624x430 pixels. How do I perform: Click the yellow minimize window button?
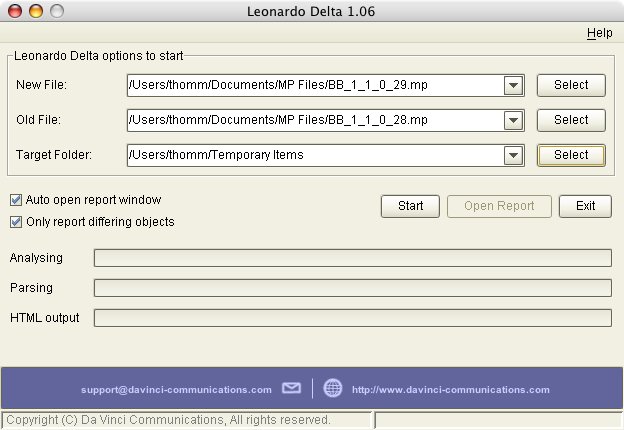[x=35, y=12]
